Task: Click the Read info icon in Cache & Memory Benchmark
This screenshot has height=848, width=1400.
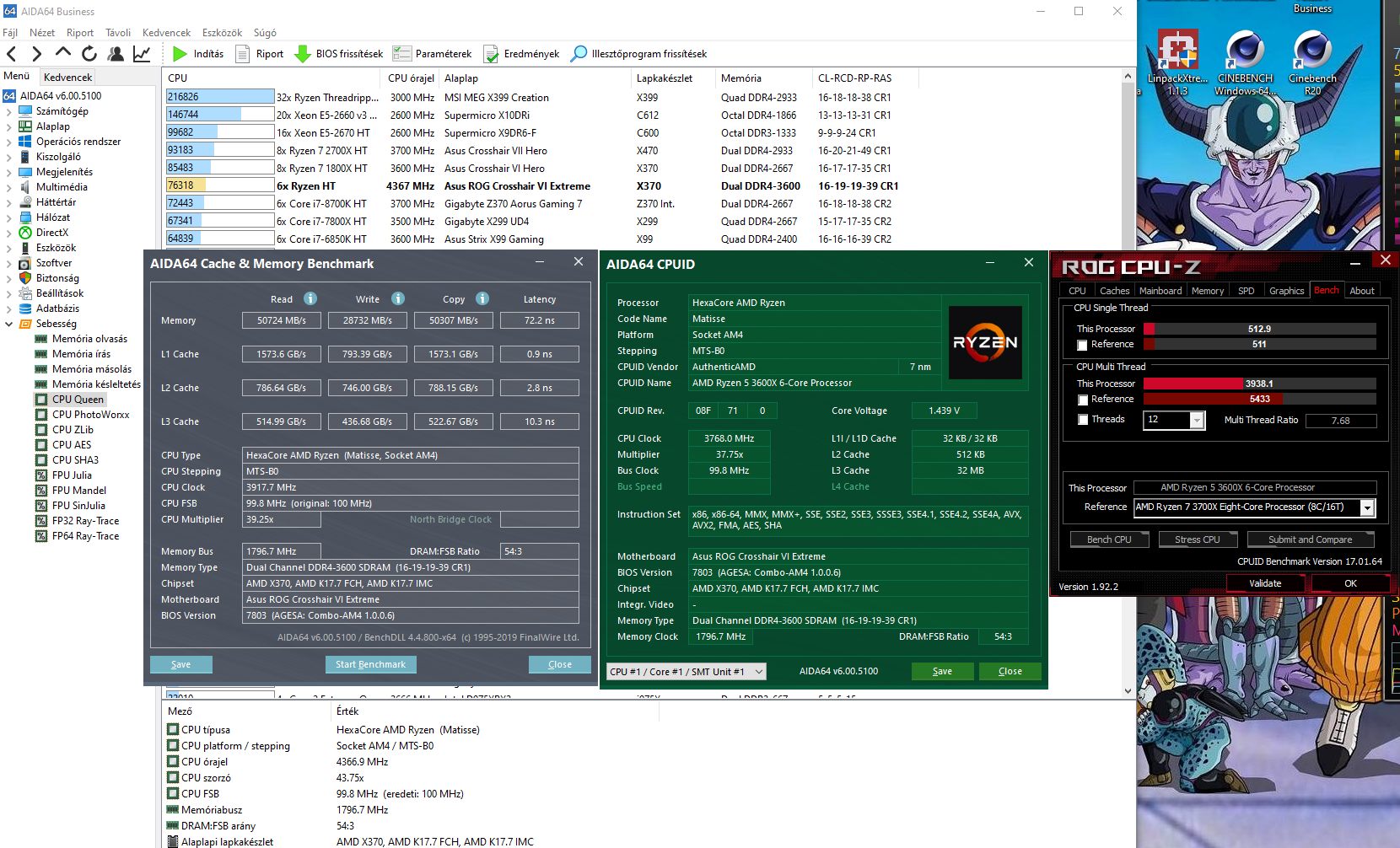Action: [x=310, y=298]
